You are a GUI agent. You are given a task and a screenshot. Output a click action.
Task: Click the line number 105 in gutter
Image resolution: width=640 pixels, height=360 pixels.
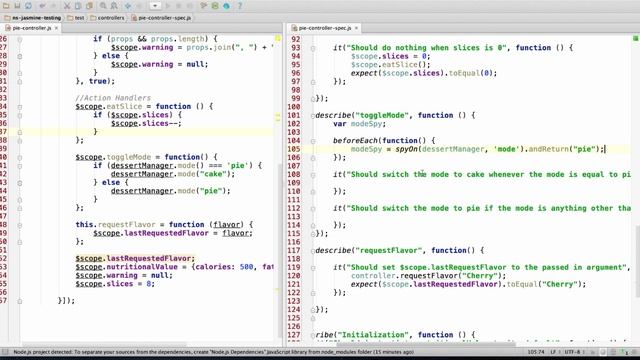tap(293, 149)
